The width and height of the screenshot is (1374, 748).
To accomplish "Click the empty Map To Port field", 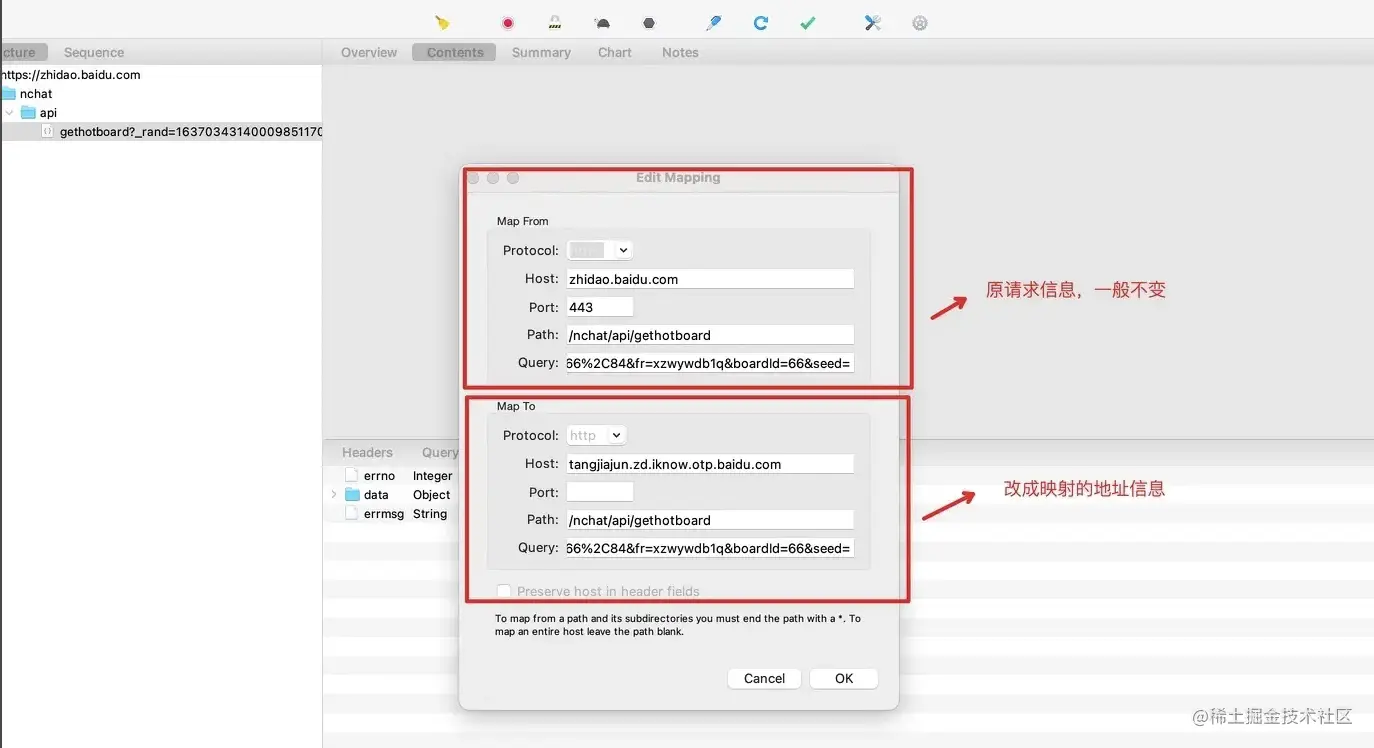I will click(x=600, y=492).
